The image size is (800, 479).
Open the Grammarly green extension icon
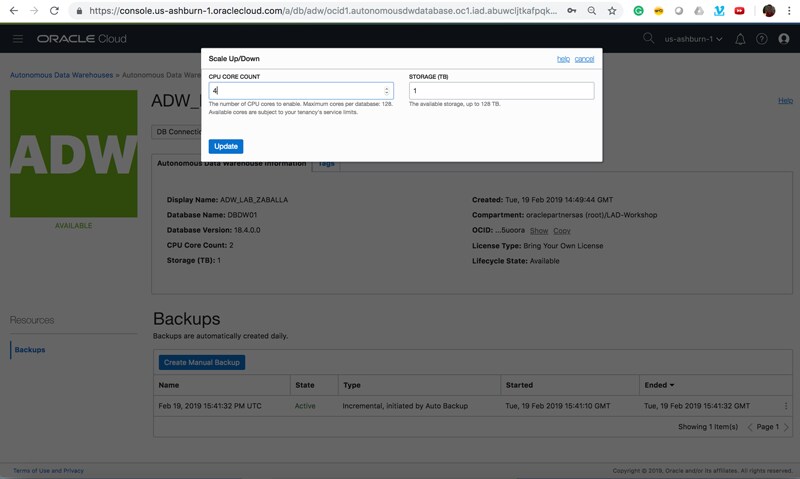(638, 11)
